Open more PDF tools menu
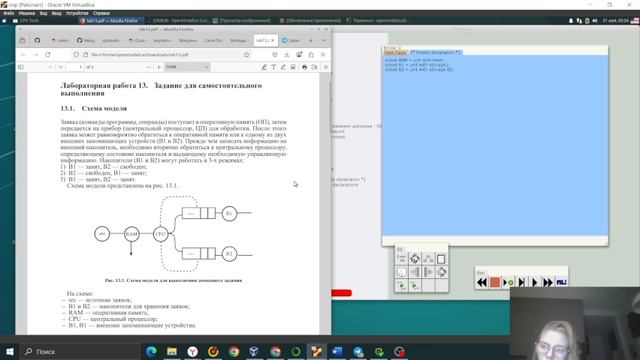This screenshot has width=640, height=360. (x=326, y=67)
